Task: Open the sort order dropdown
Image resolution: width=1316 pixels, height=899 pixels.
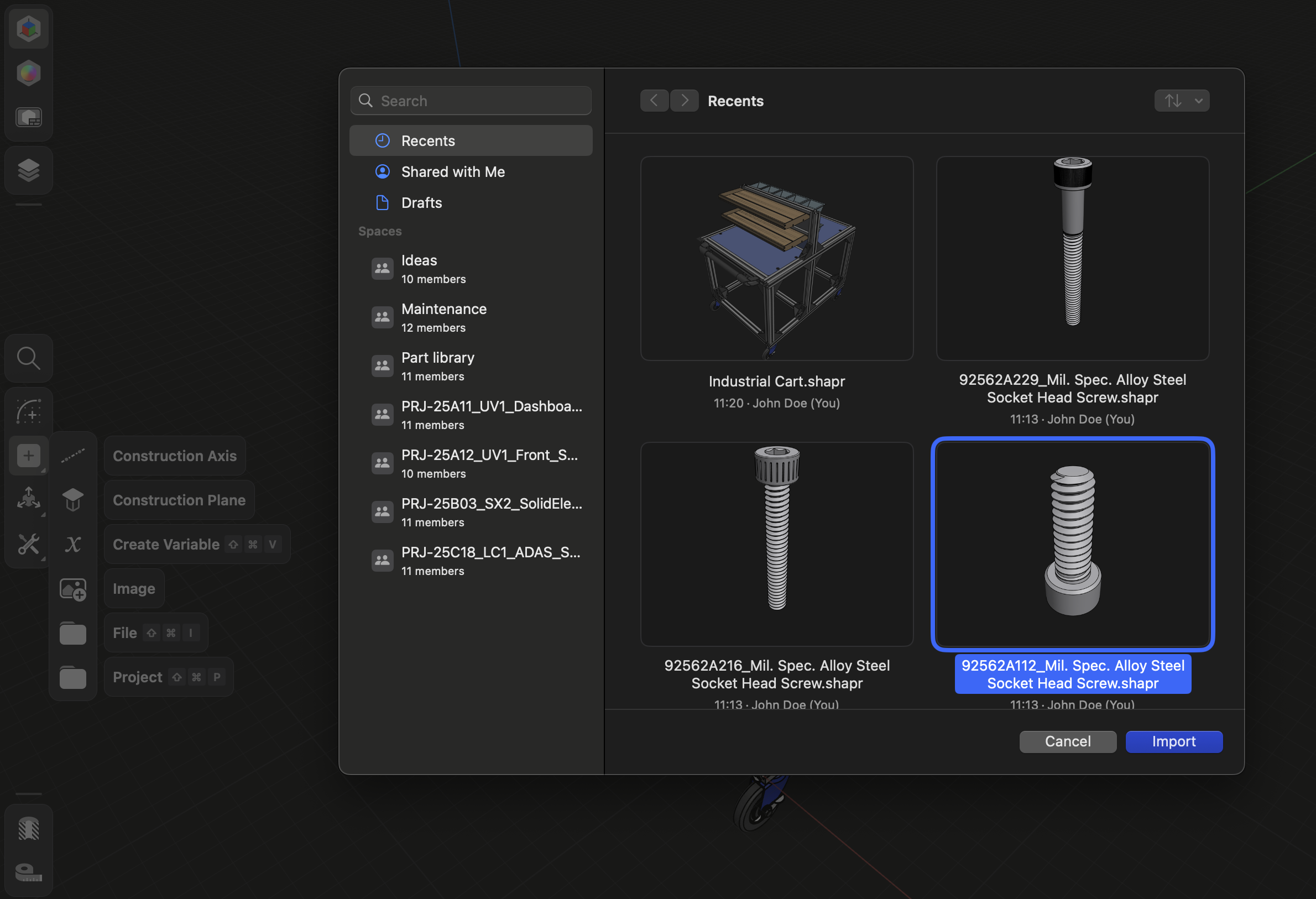Action: point(1182,100)
